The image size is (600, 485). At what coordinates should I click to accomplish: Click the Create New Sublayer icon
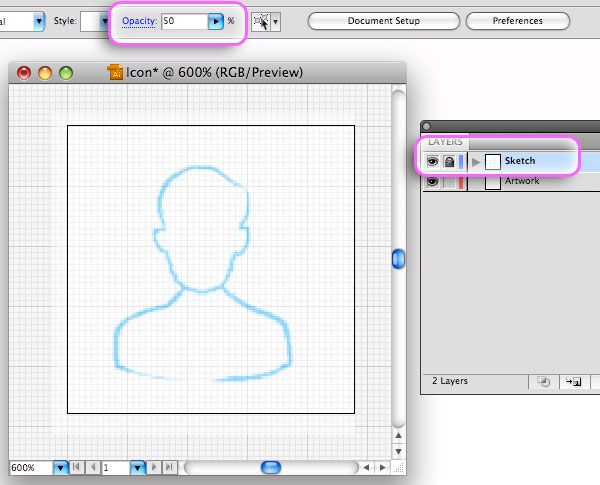pyautogui.click(x=574, y=382)
